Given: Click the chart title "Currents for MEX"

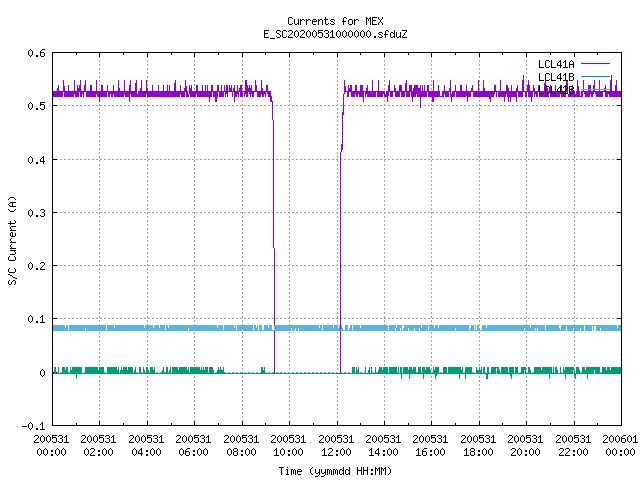Looking at the screenshot, I should coord(335,21).
